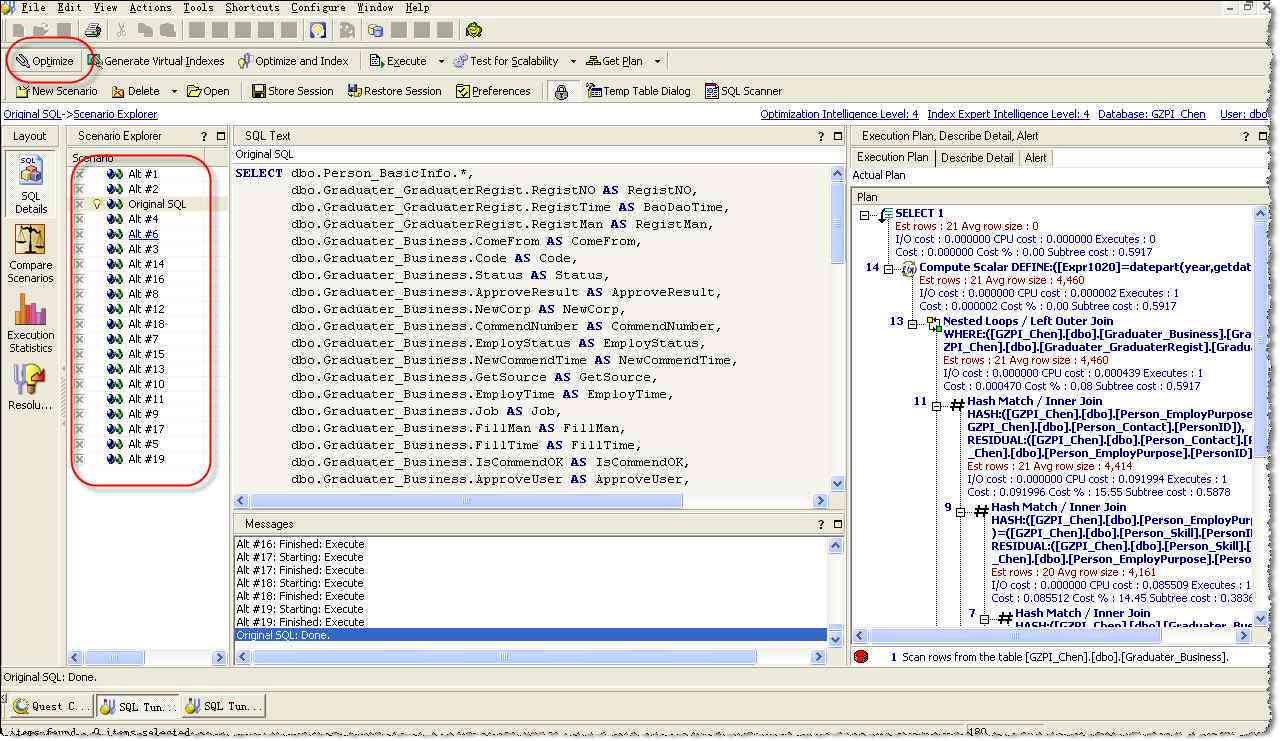Image resolution: width=1280 pixels, height=741 pixels.
Task: Open Execution Statistics layout icon
Action: (x=30, y=324)
